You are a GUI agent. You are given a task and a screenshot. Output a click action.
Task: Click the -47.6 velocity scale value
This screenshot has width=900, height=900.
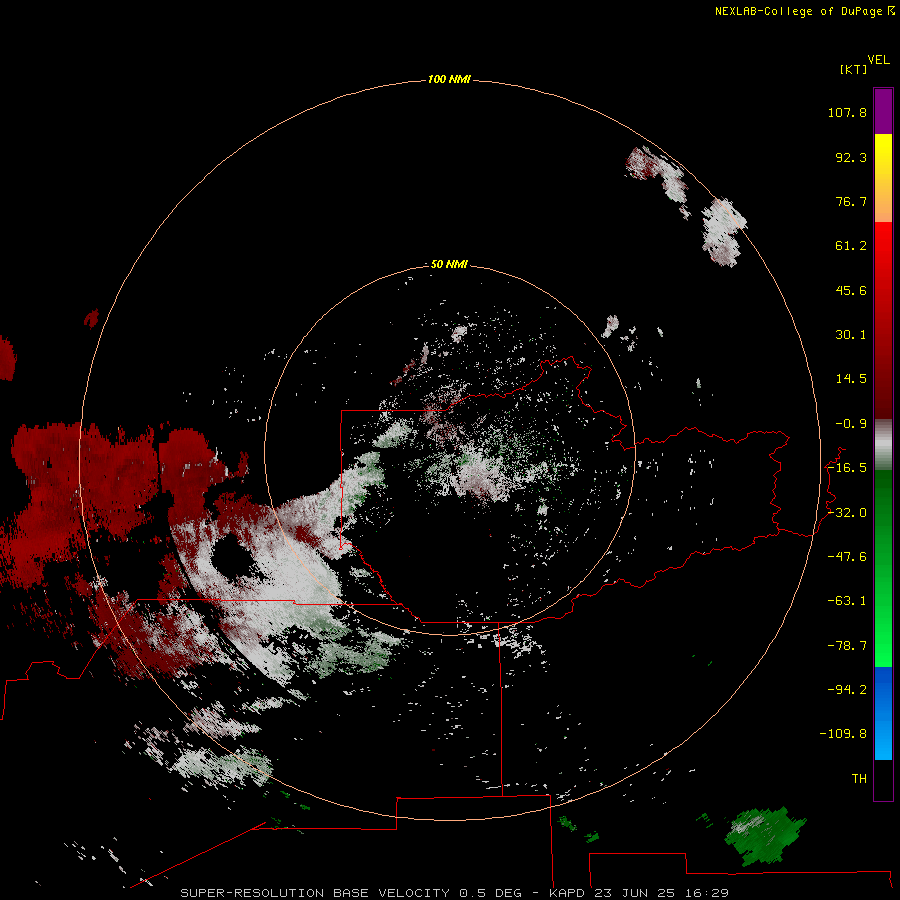[x=847, y=557]
